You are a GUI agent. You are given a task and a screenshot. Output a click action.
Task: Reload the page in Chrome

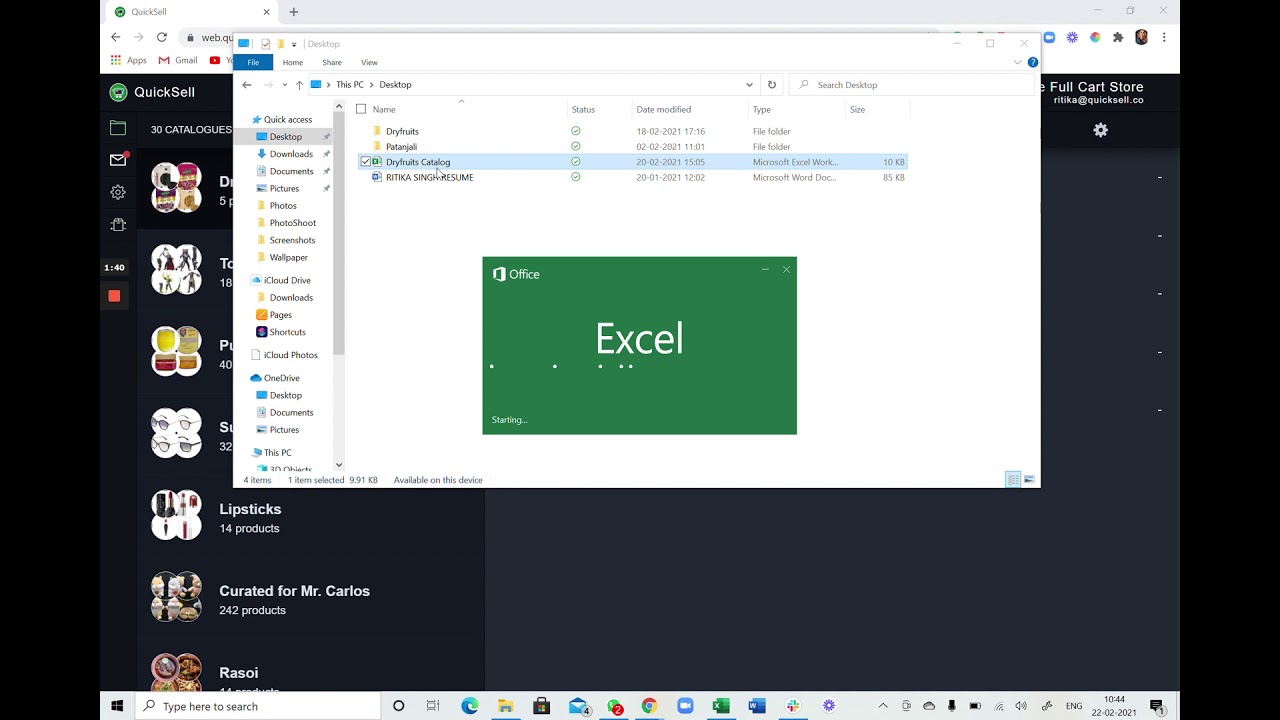[161, 37]
